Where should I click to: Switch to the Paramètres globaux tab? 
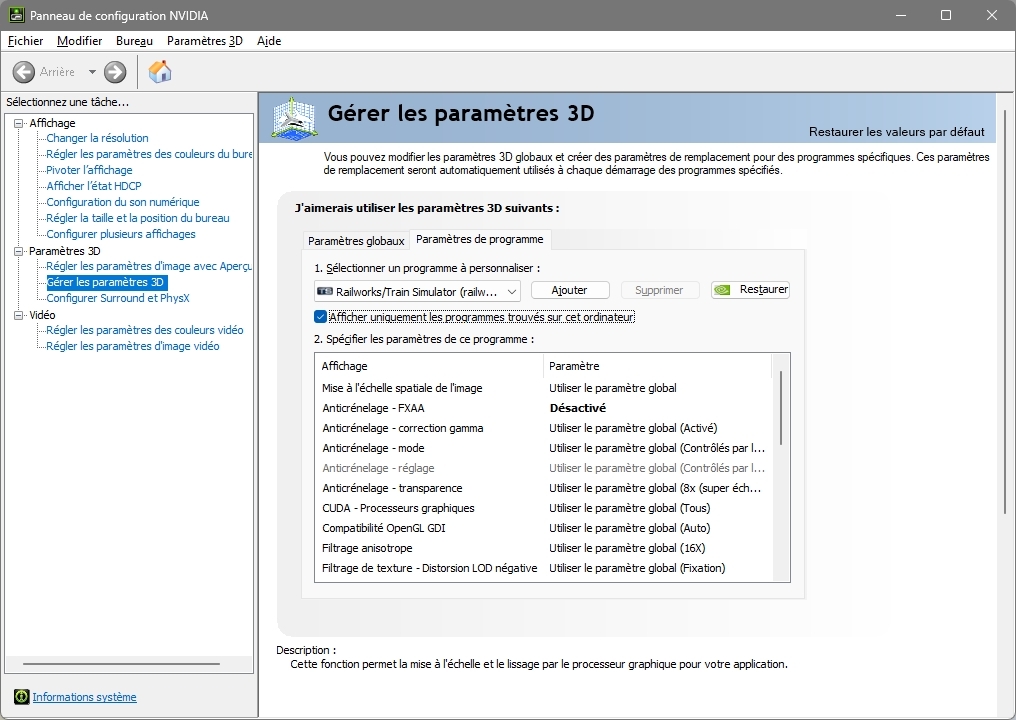[356, 241]
